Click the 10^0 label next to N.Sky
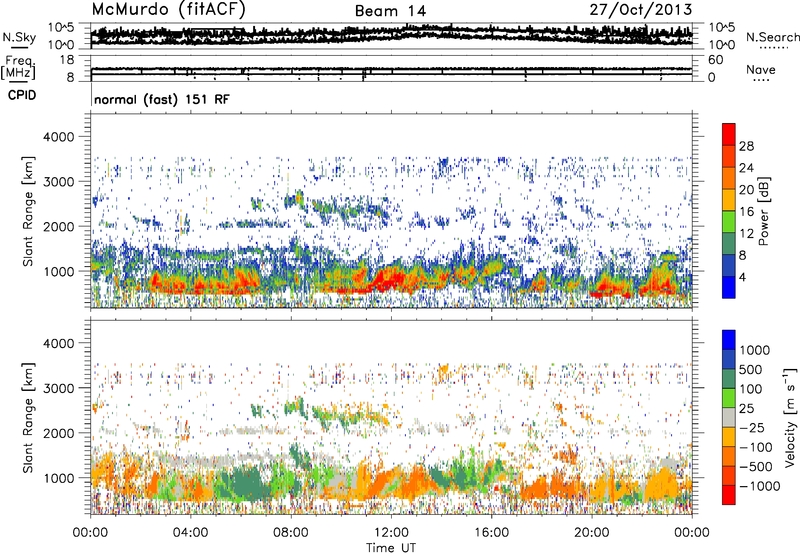The width and height of the screenshot is (800, 554). pyautogui.click(x=61, y=45)
